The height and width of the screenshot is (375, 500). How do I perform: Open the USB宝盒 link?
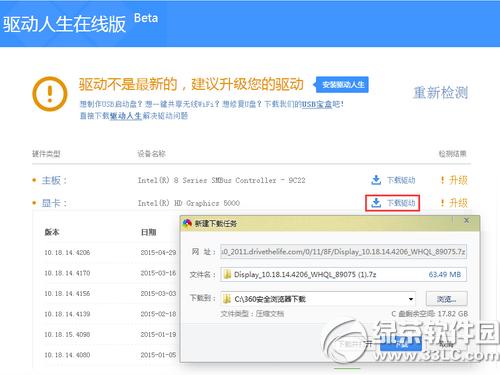click(x=317, y=104)
